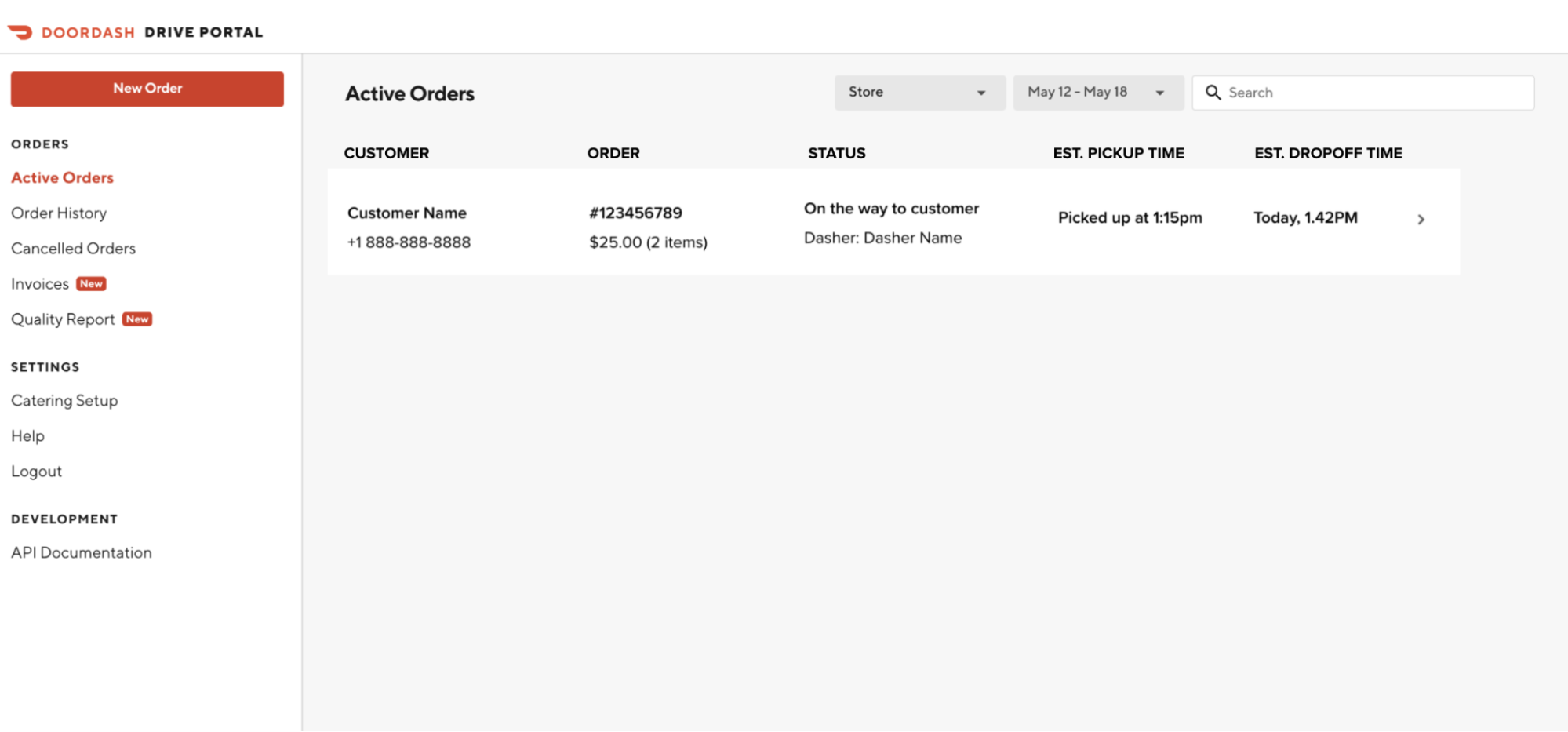Screen dimensions: 1568x732
Task: Click the customer phone number +1 888-888-8888
Action: pyautogui.click(x=409, y=242)
